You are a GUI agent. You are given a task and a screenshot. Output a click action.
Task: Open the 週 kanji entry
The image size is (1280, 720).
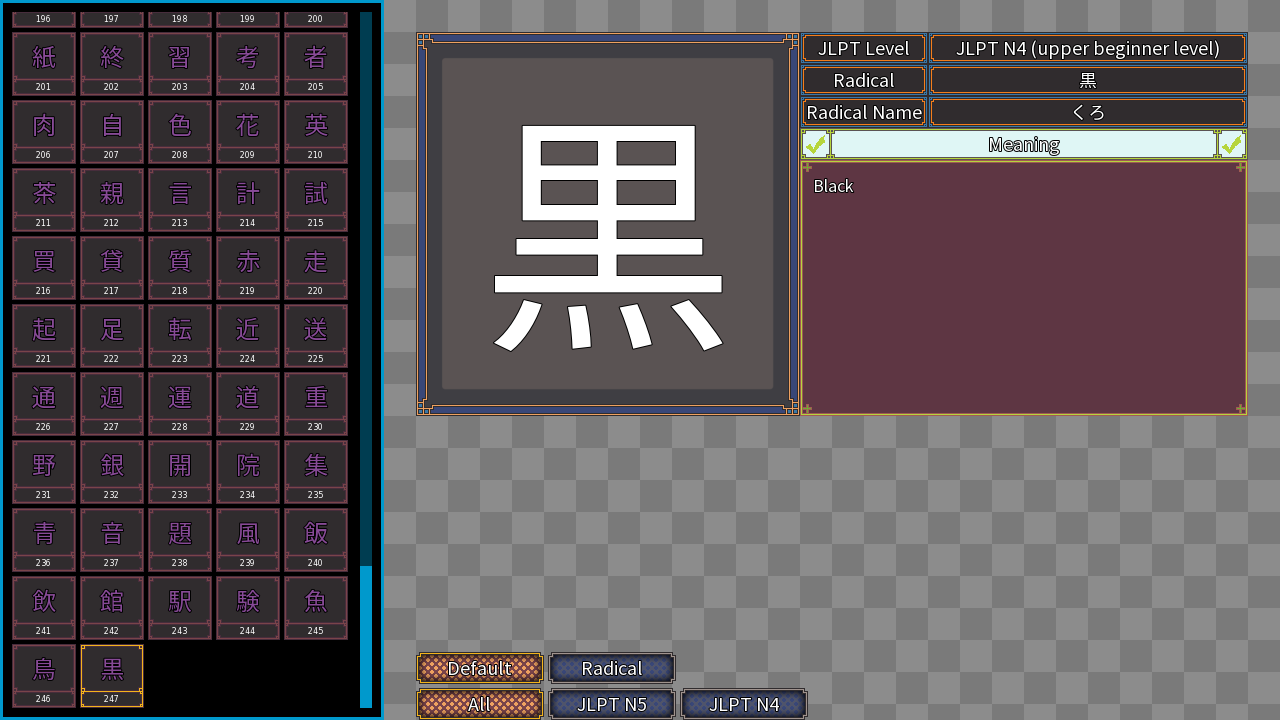click(112, 396)
